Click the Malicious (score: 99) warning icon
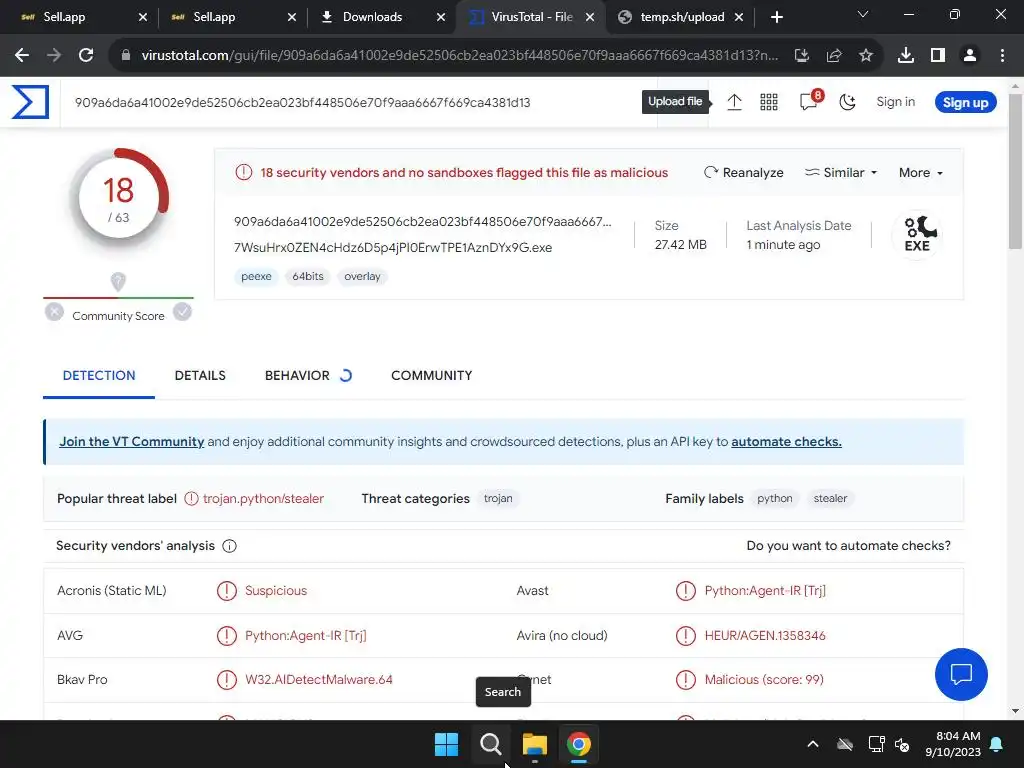 686,680
